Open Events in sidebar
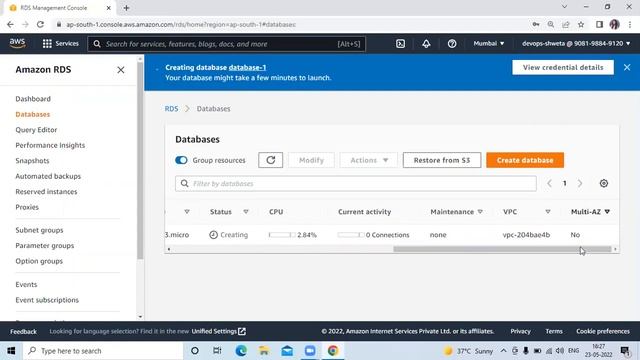 26,284
